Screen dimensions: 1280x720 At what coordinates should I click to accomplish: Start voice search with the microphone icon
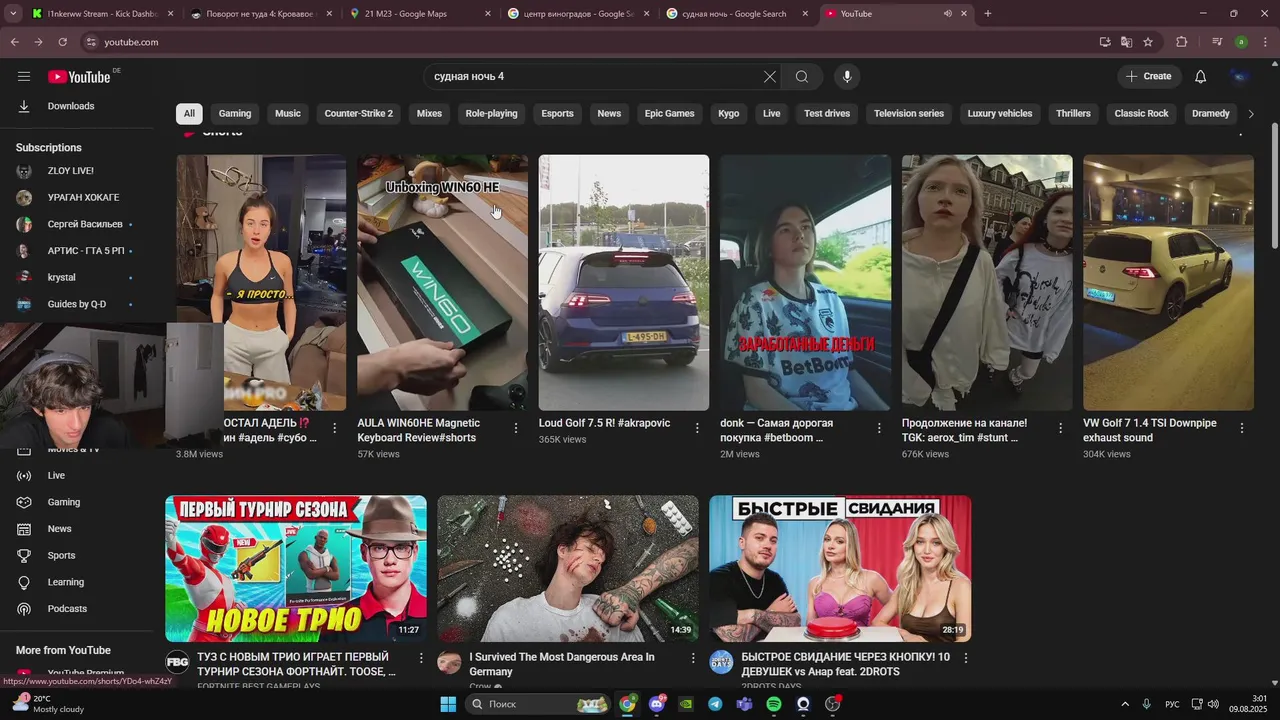tap(847, 77)
